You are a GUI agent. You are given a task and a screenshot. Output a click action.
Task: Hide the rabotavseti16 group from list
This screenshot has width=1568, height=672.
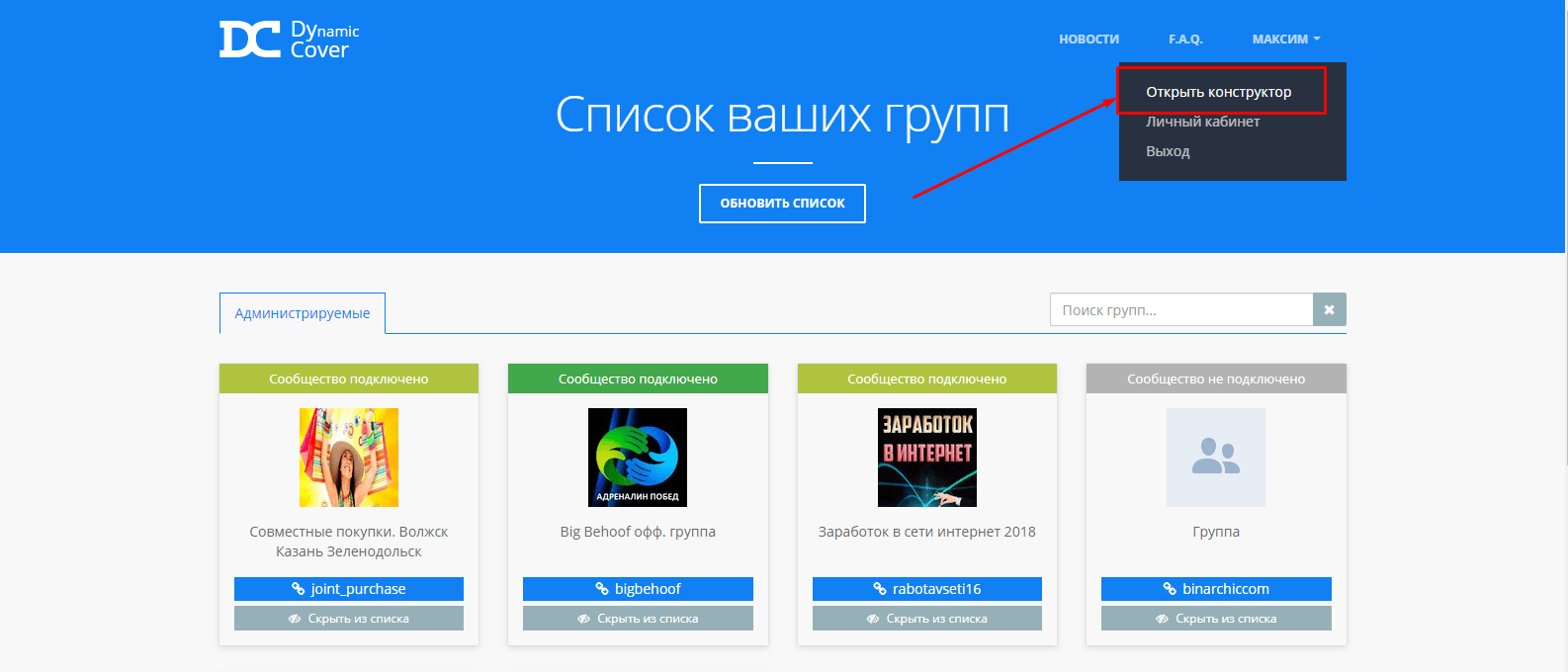927,619
